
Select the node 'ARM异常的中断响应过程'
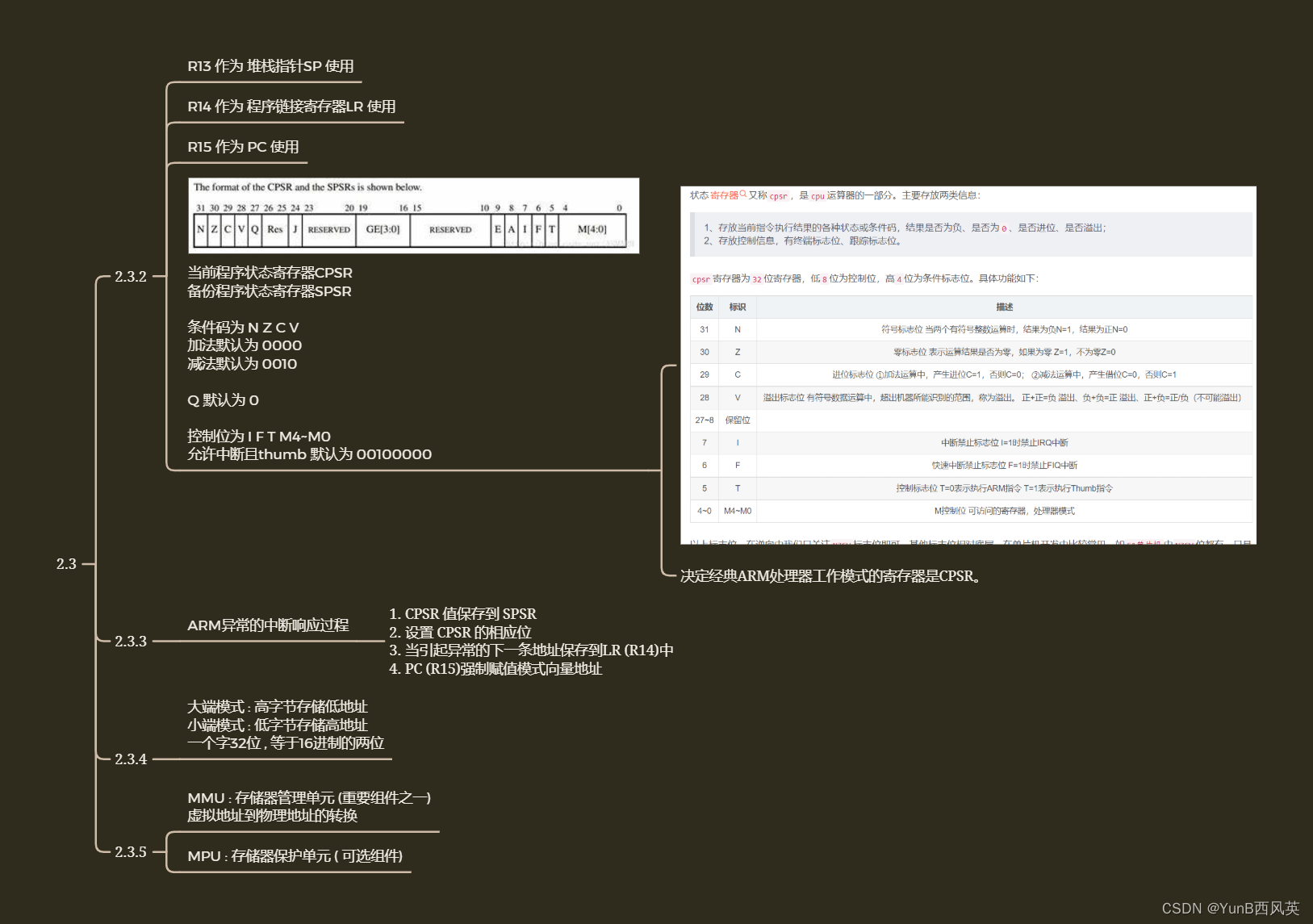click(268, 625)
